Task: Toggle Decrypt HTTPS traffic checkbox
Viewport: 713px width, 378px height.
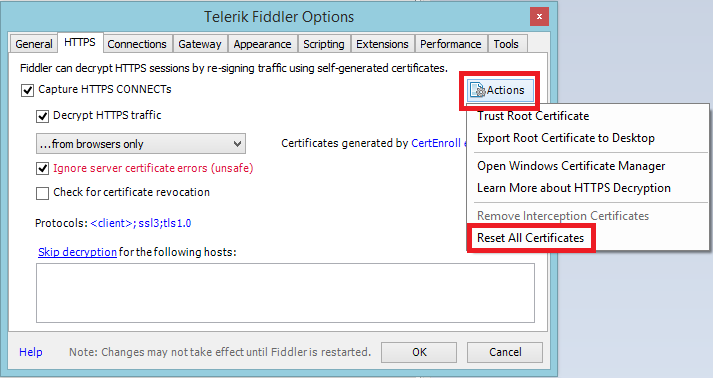Action: coord(42,116)
